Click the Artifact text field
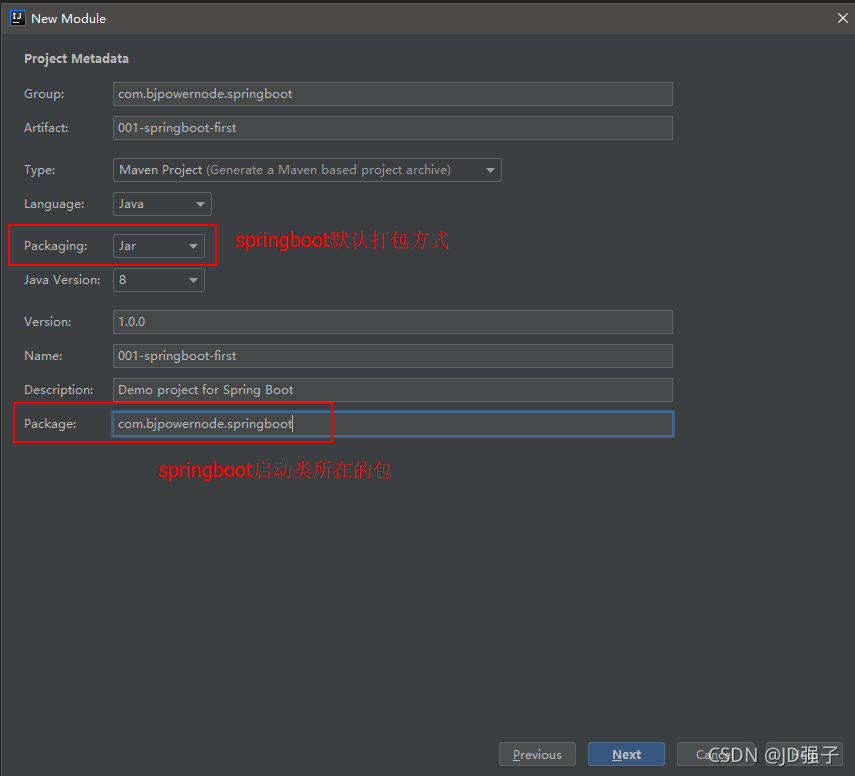855x776 pixels. pyautogui.click(x=393, y=128)
